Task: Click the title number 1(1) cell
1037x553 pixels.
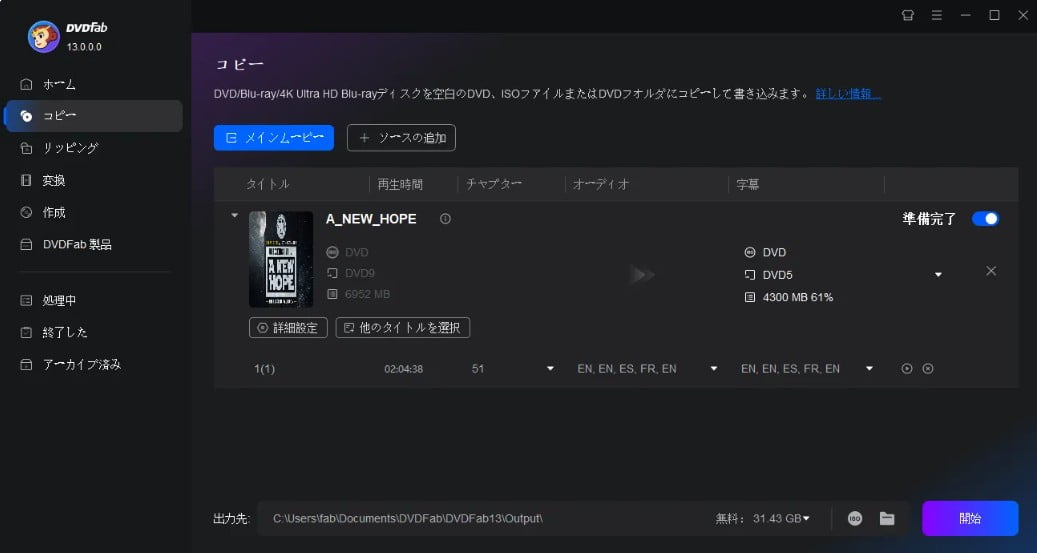Action: [265, 369]
